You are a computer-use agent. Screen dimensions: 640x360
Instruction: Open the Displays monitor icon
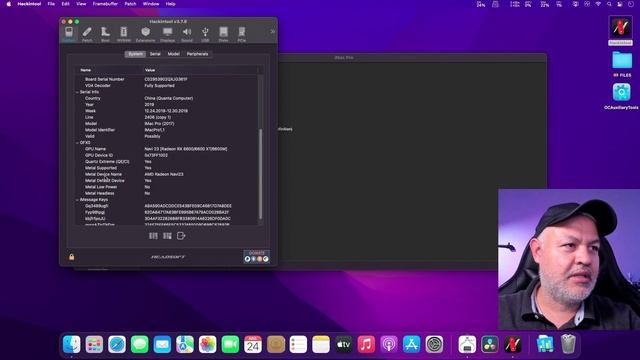(x=167, y=34)
